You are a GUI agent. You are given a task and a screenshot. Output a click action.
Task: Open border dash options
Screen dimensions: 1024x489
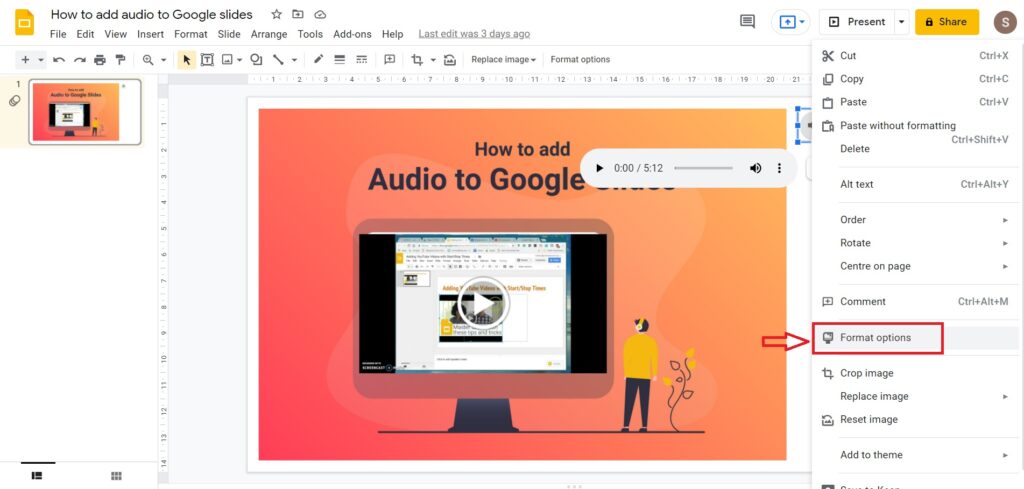click(361, 59)
